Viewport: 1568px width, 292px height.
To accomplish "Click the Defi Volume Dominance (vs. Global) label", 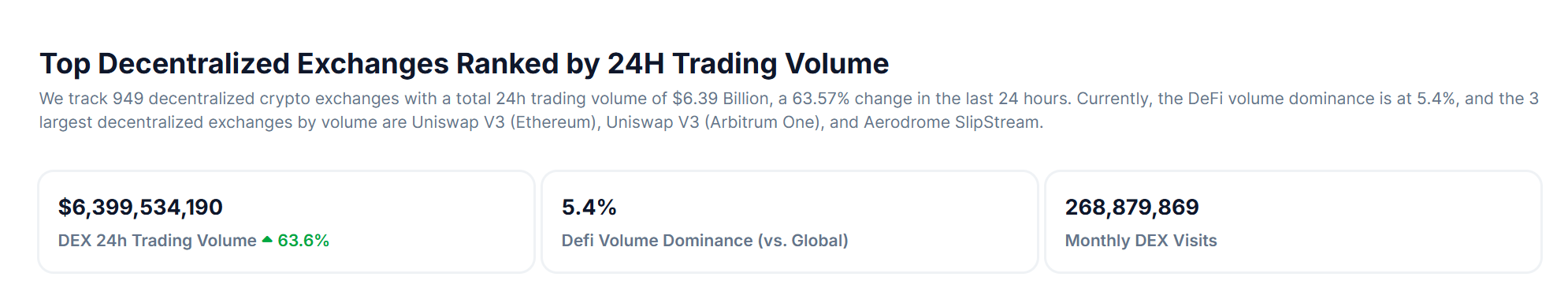I will pos(704,241).
